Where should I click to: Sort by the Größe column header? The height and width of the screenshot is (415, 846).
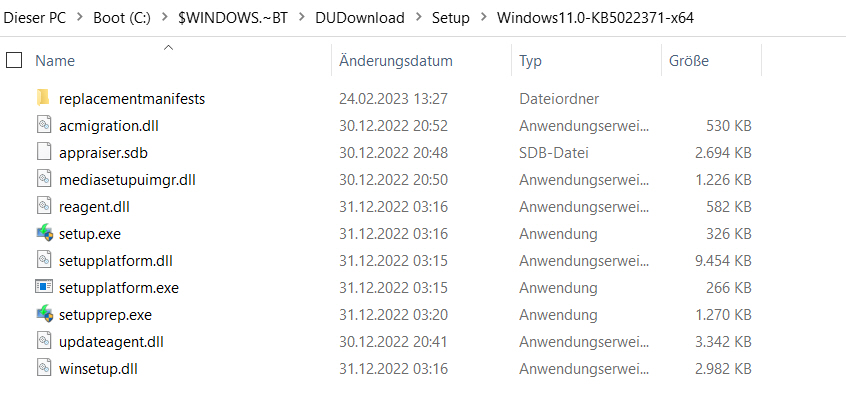(688, 60)
